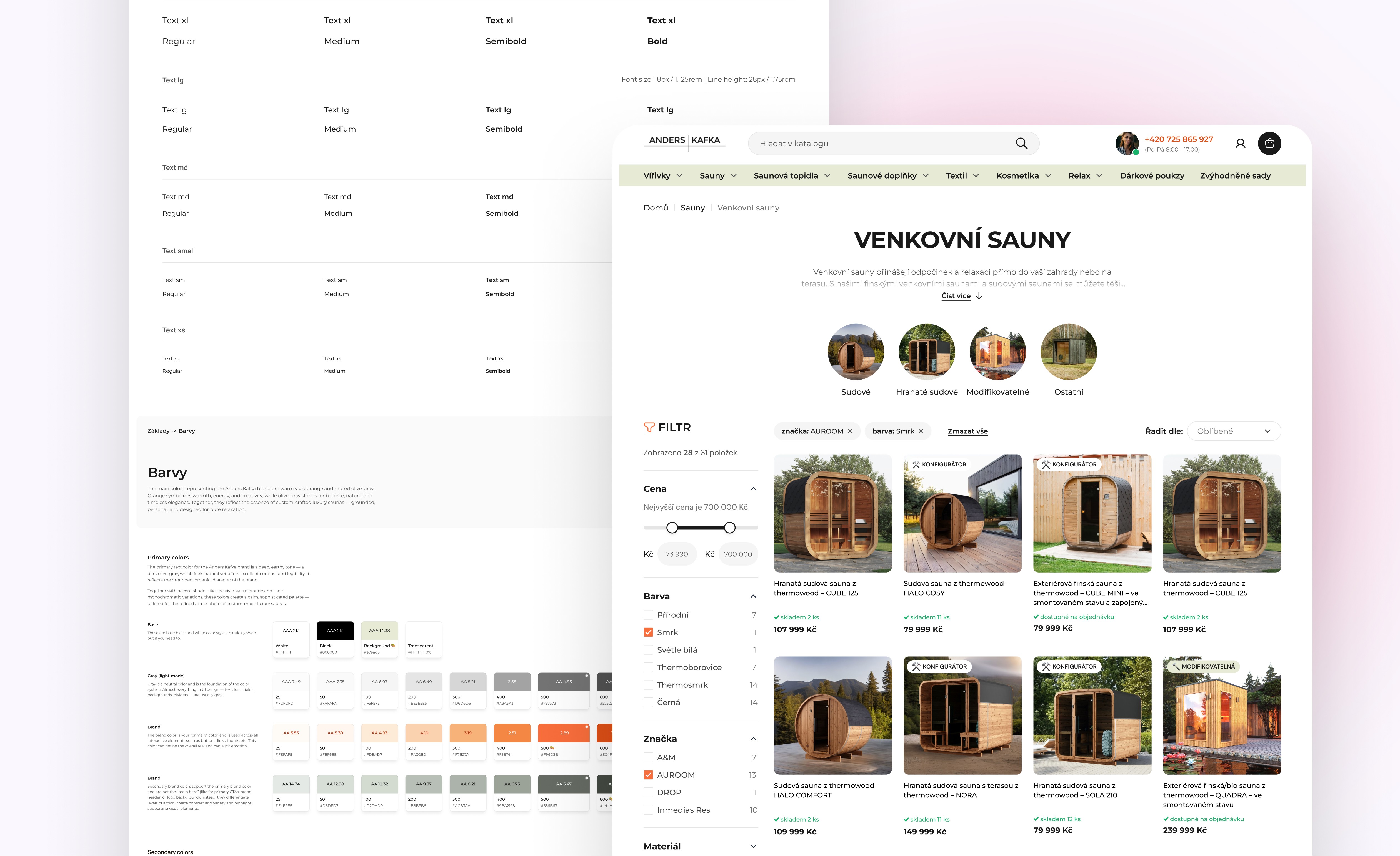The width and height of the screenshot is (1400, 856).
Task: Uncheck the AUROOM brand checkbox
Action: pyautogui.click(x=648, y=775)
